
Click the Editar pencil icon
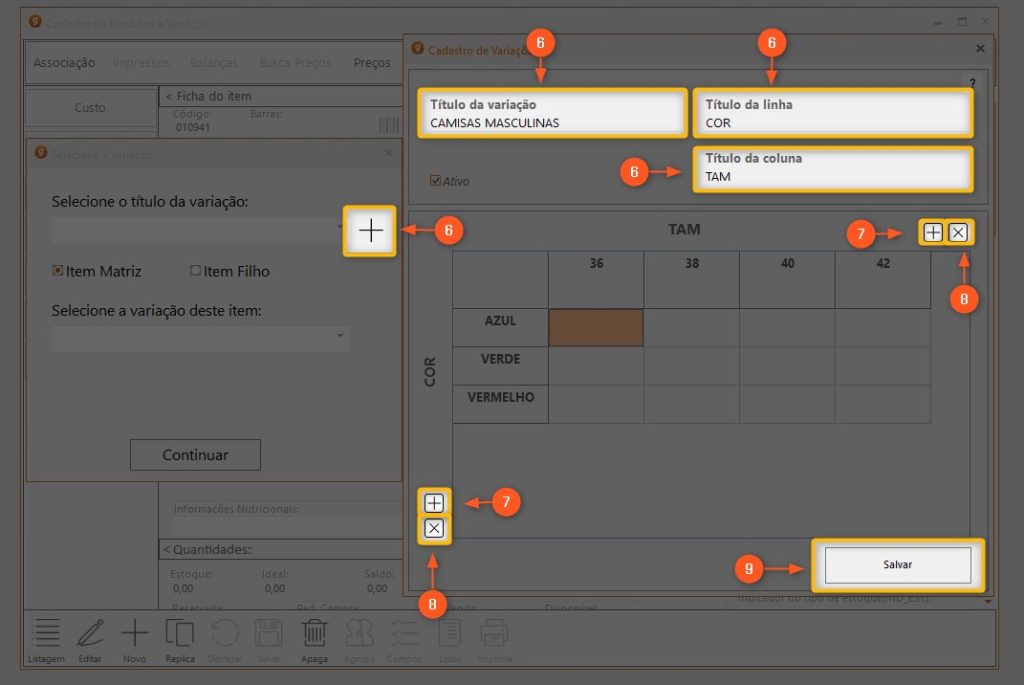[90, 639]
